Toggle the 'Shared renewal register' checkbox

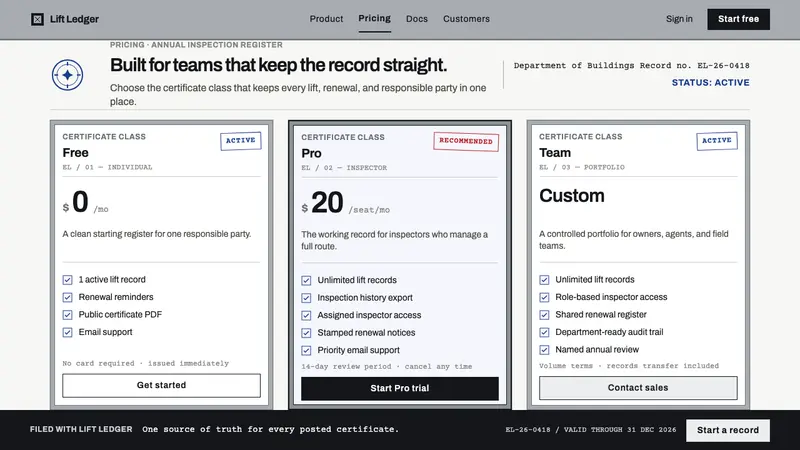click(544, 315)
